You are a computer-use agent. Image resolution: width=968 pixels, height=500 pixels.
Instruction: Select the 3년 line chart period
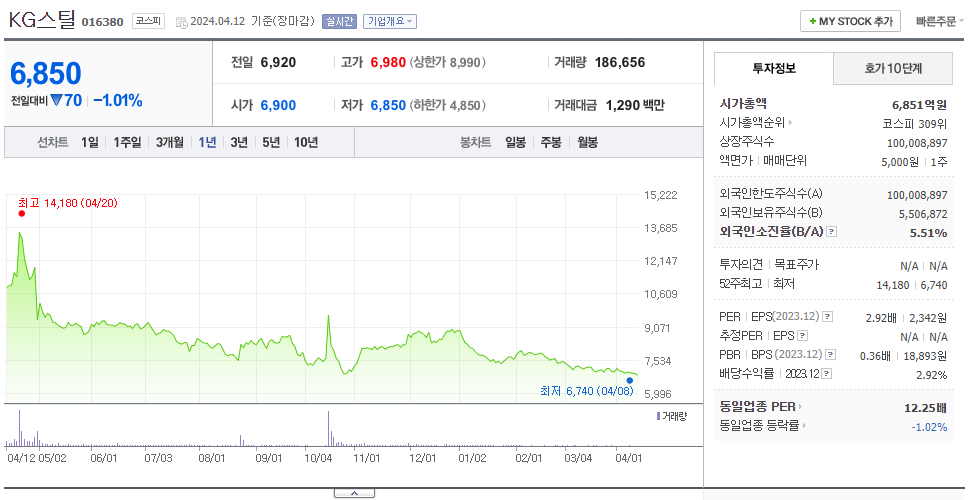239,143
